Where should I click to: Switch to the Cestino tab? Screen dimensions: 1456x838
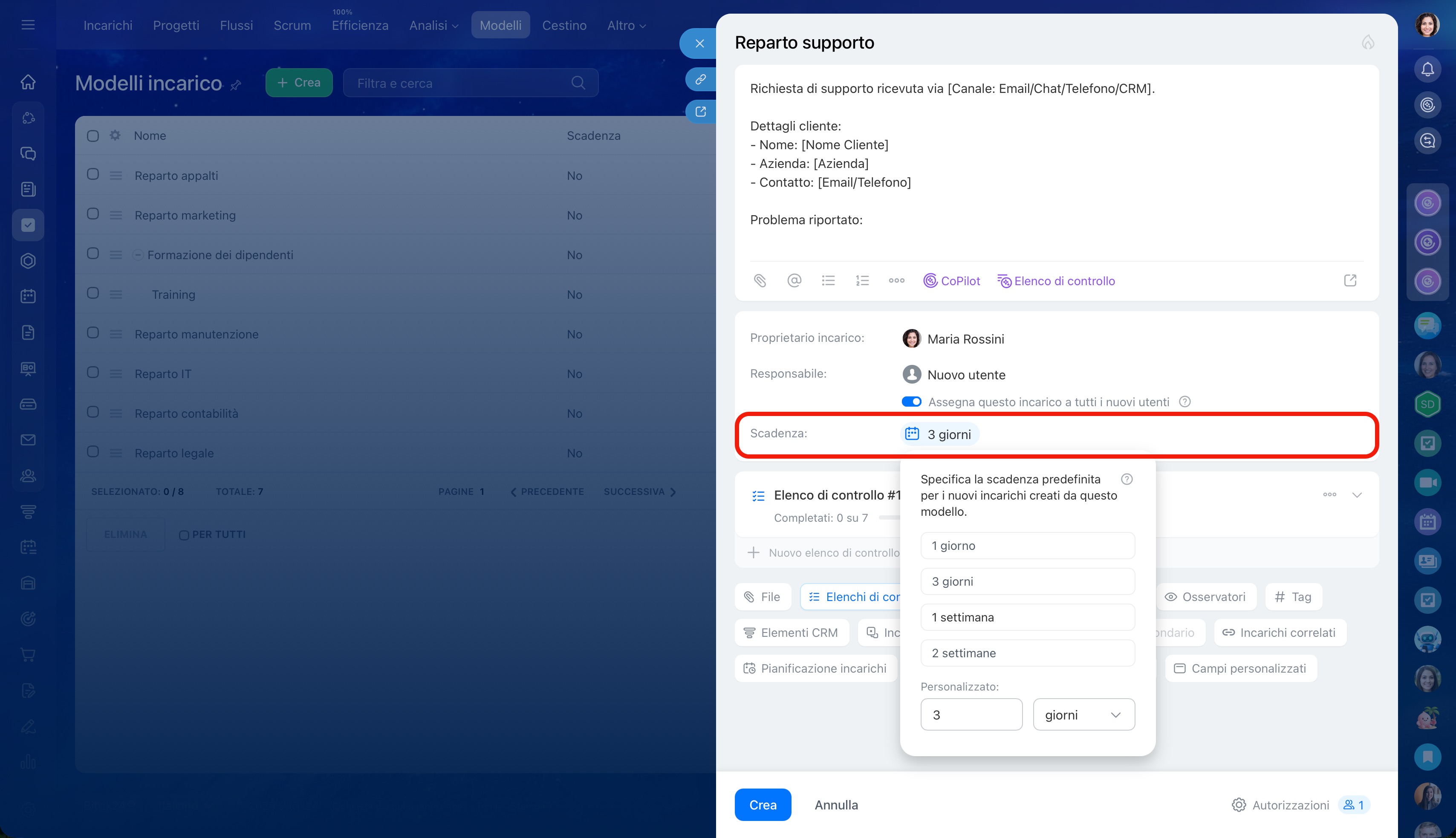[564, 25]
